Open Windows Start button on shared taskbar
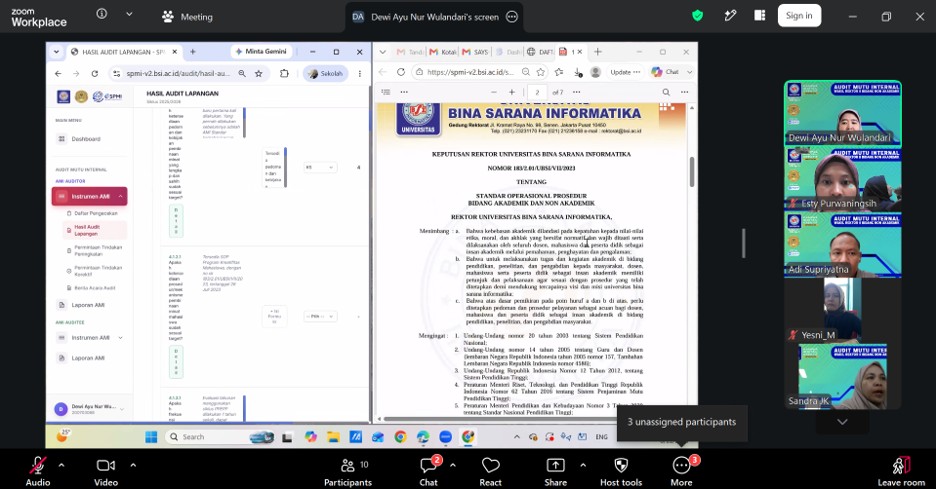Screen dimensions: 936x489 click(x=152, y=437)
